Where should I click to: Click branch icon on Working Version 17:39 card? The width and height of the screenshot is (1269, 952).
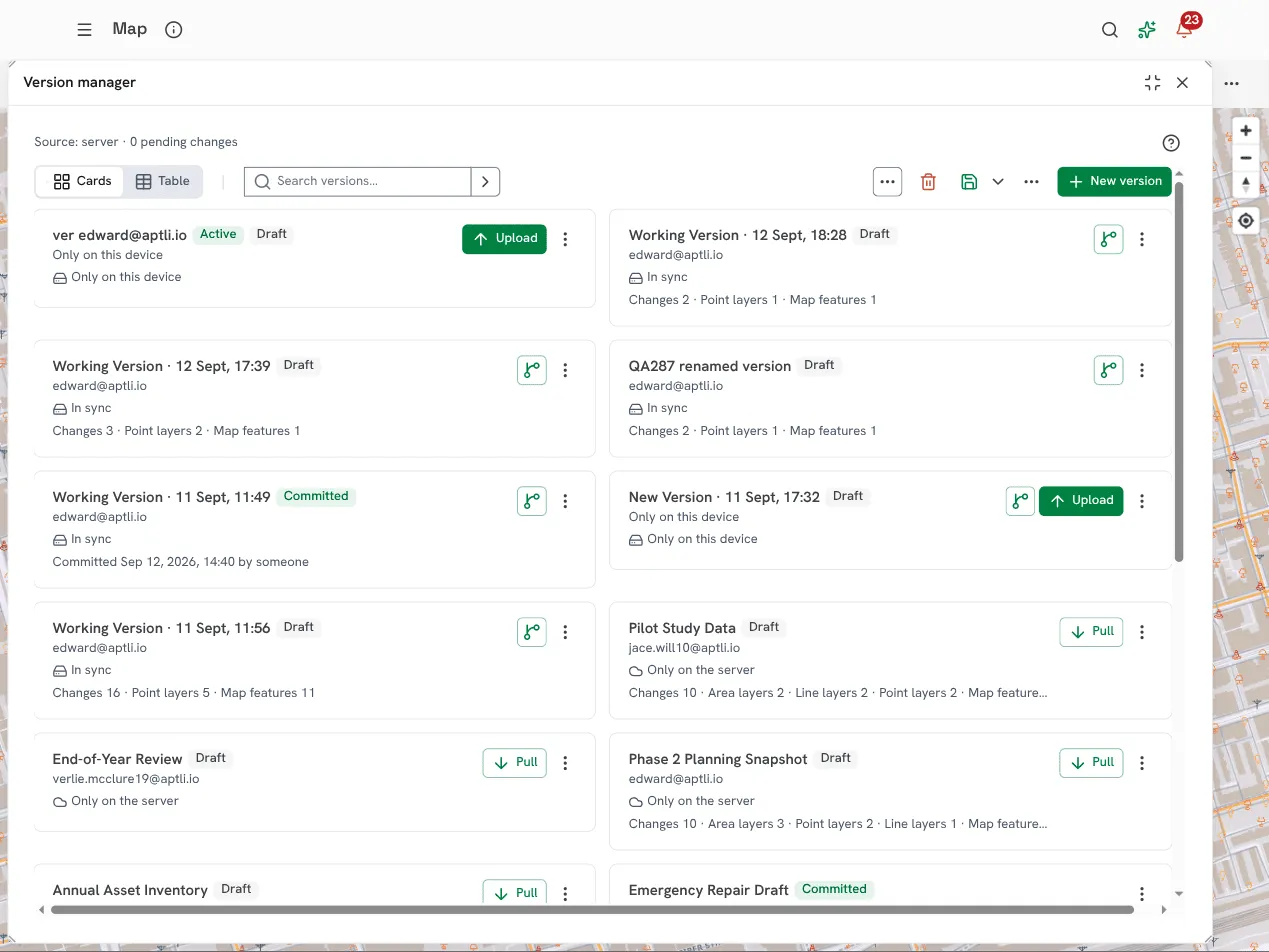pyautogui.click(x=532, y=370)
